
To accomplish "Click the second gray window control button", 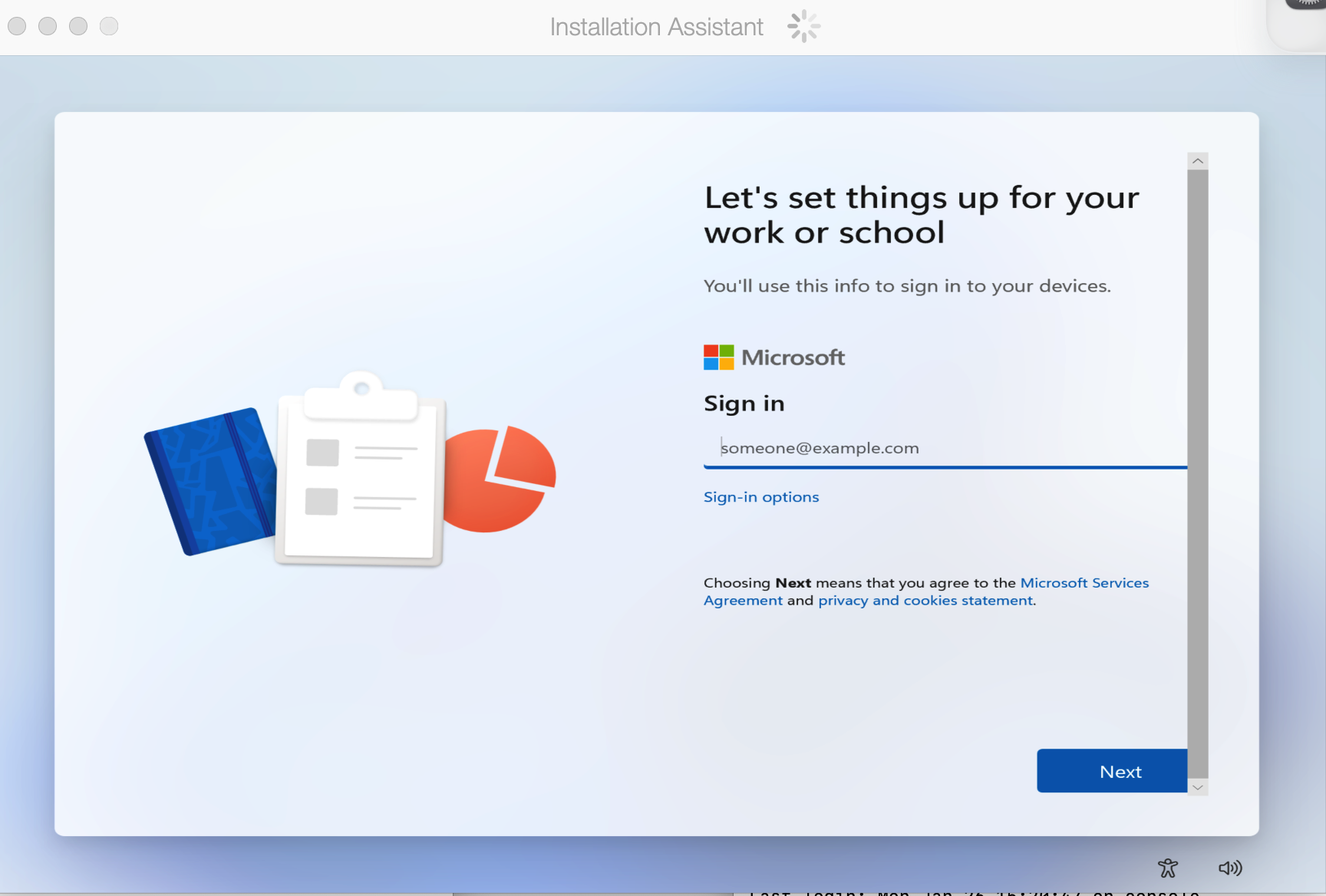I will [x=48, y=26].
